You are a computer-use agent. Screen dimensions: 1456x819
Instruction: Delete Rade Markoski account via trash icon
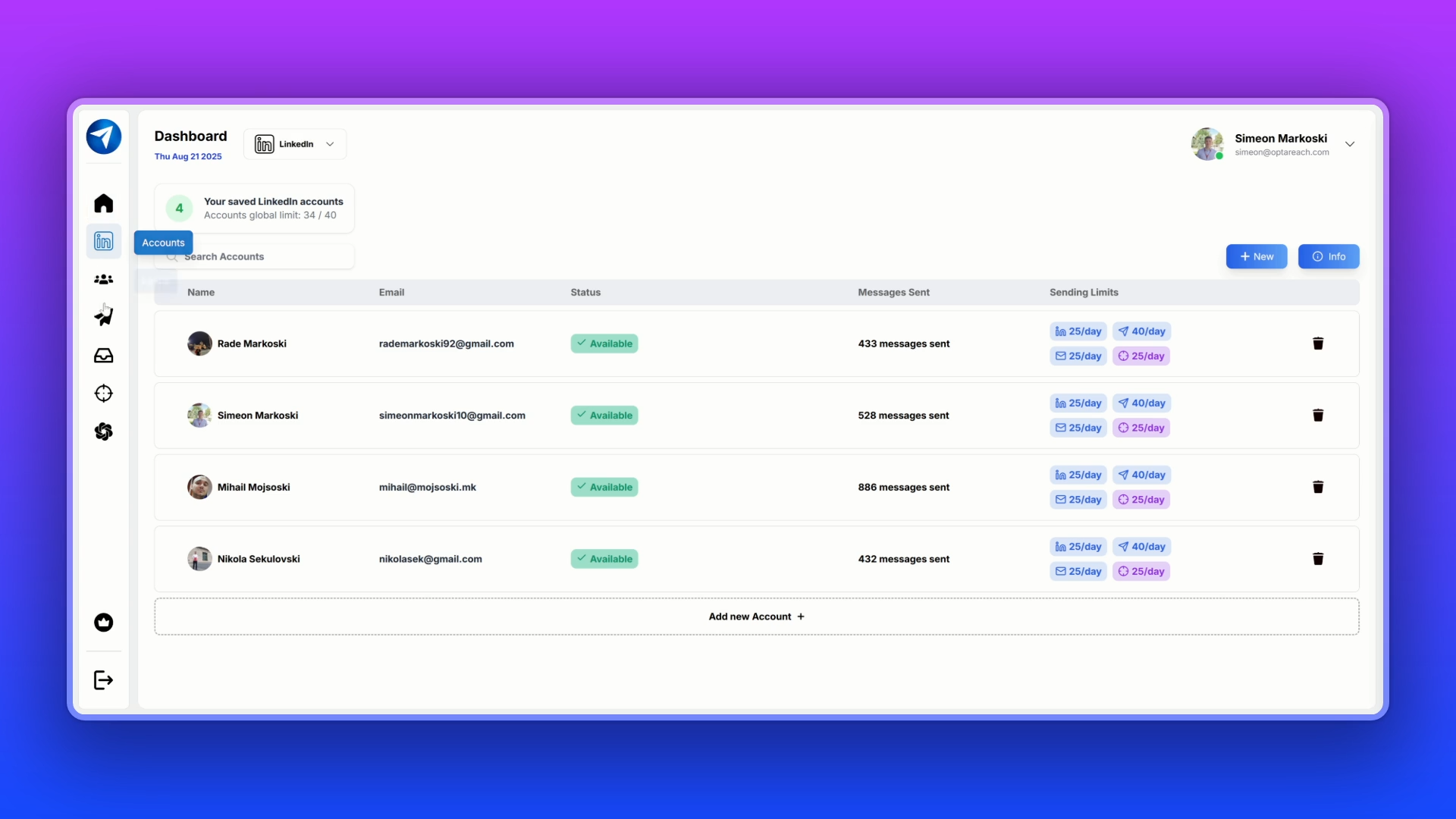[x=1318, y=344]
